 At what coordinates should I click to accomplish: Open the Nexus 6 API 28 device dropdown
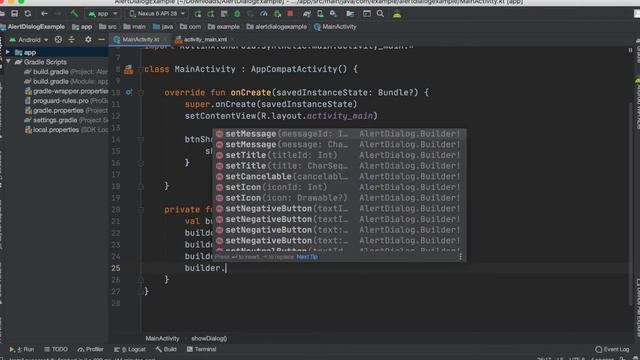157,13
